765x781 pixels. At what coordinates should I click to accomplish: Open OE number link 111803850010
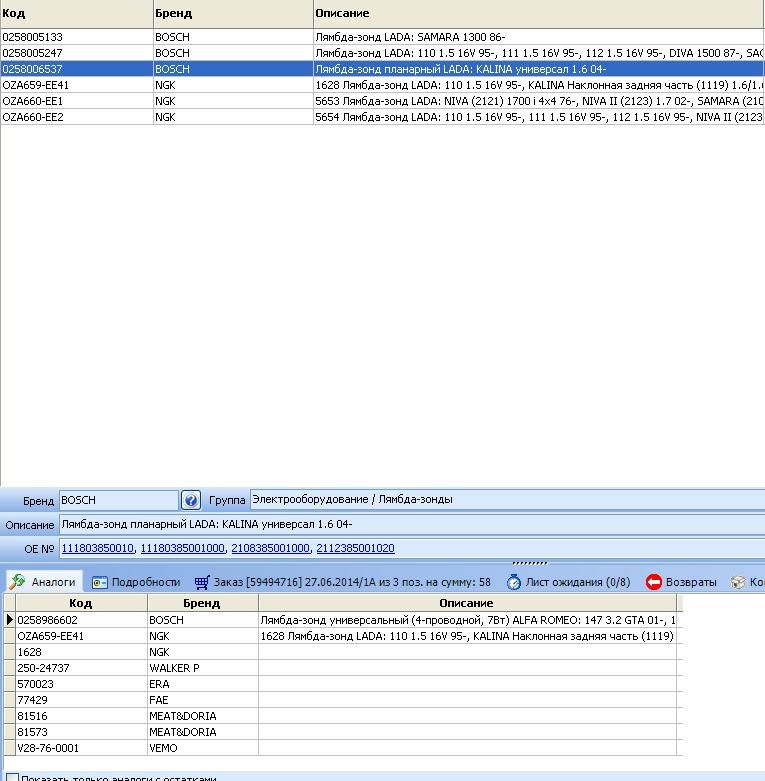[98, 548]
